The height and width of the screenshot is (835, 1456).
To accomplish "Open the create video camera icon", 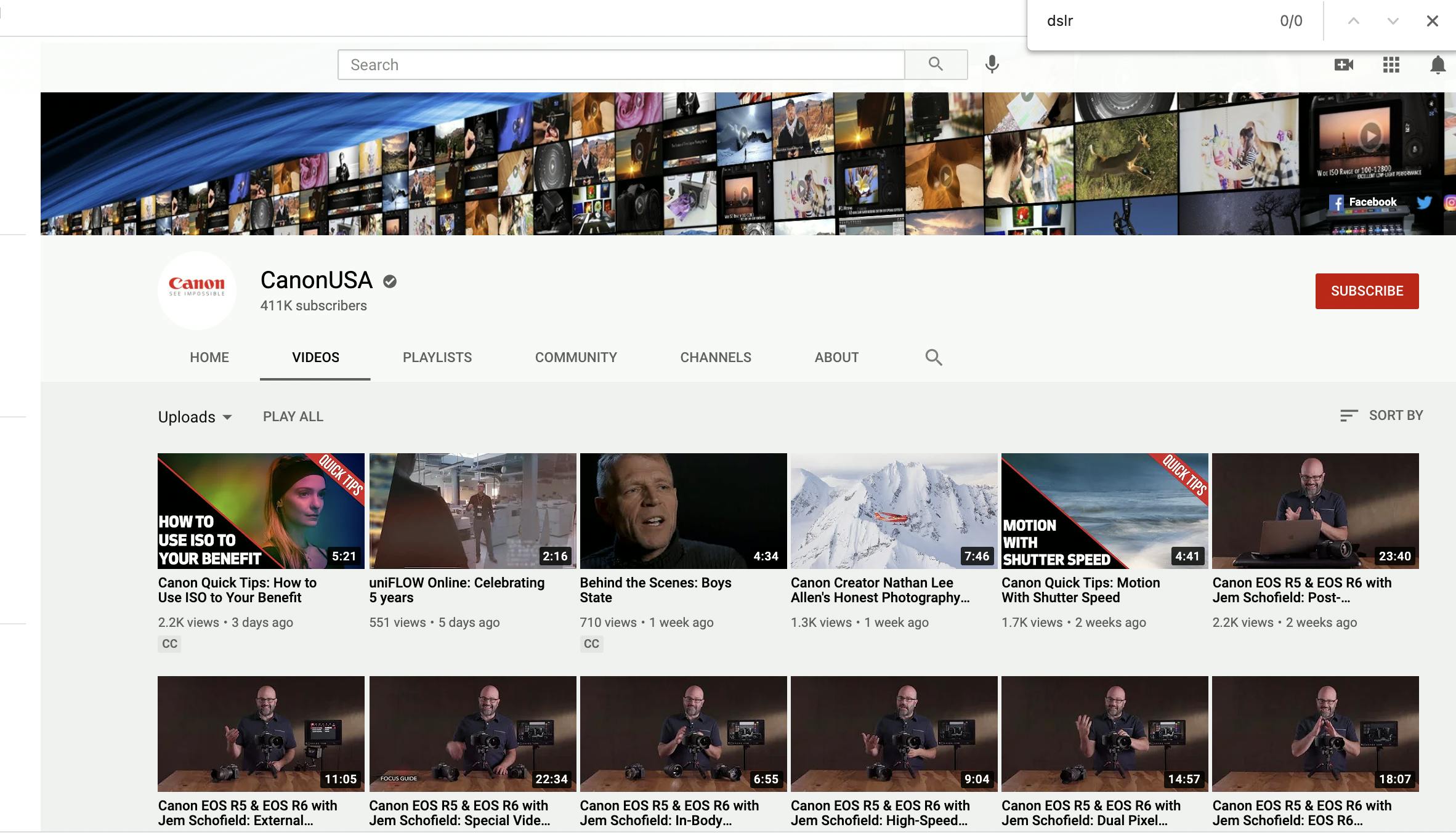I will pos(1343,65).
